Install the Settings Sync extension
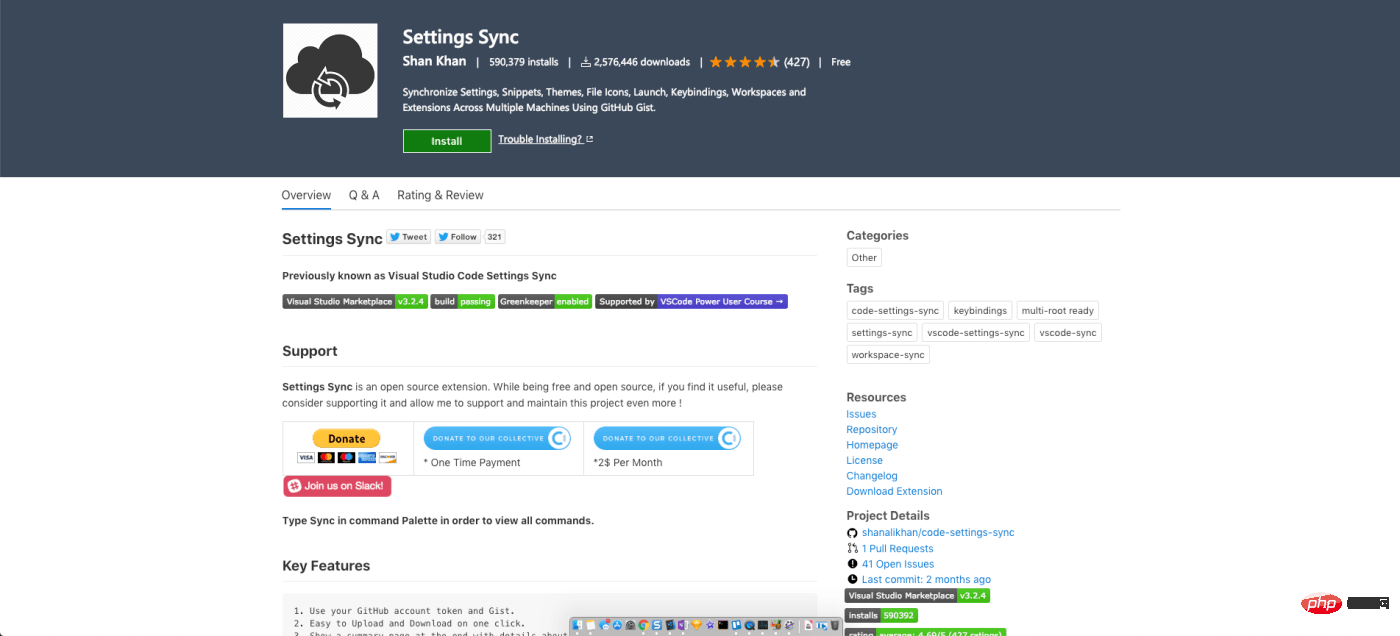Screen dimensions: 1400x636 [447, 141]
